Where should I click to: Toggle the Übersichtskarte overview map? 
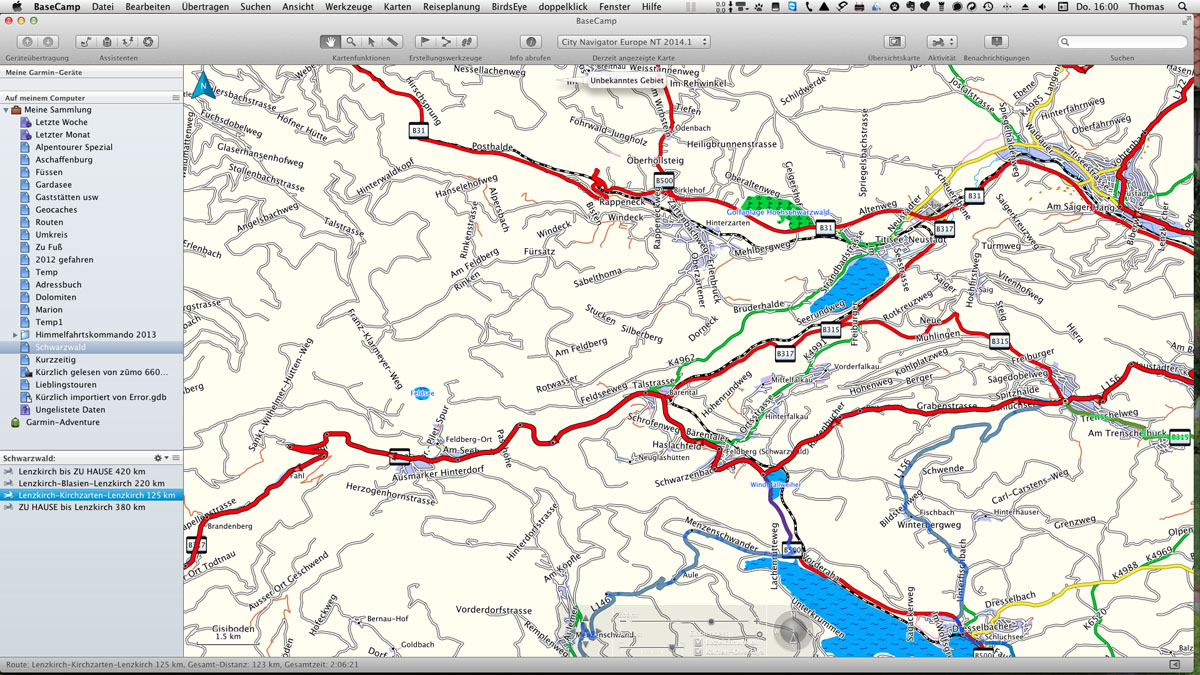895,42
